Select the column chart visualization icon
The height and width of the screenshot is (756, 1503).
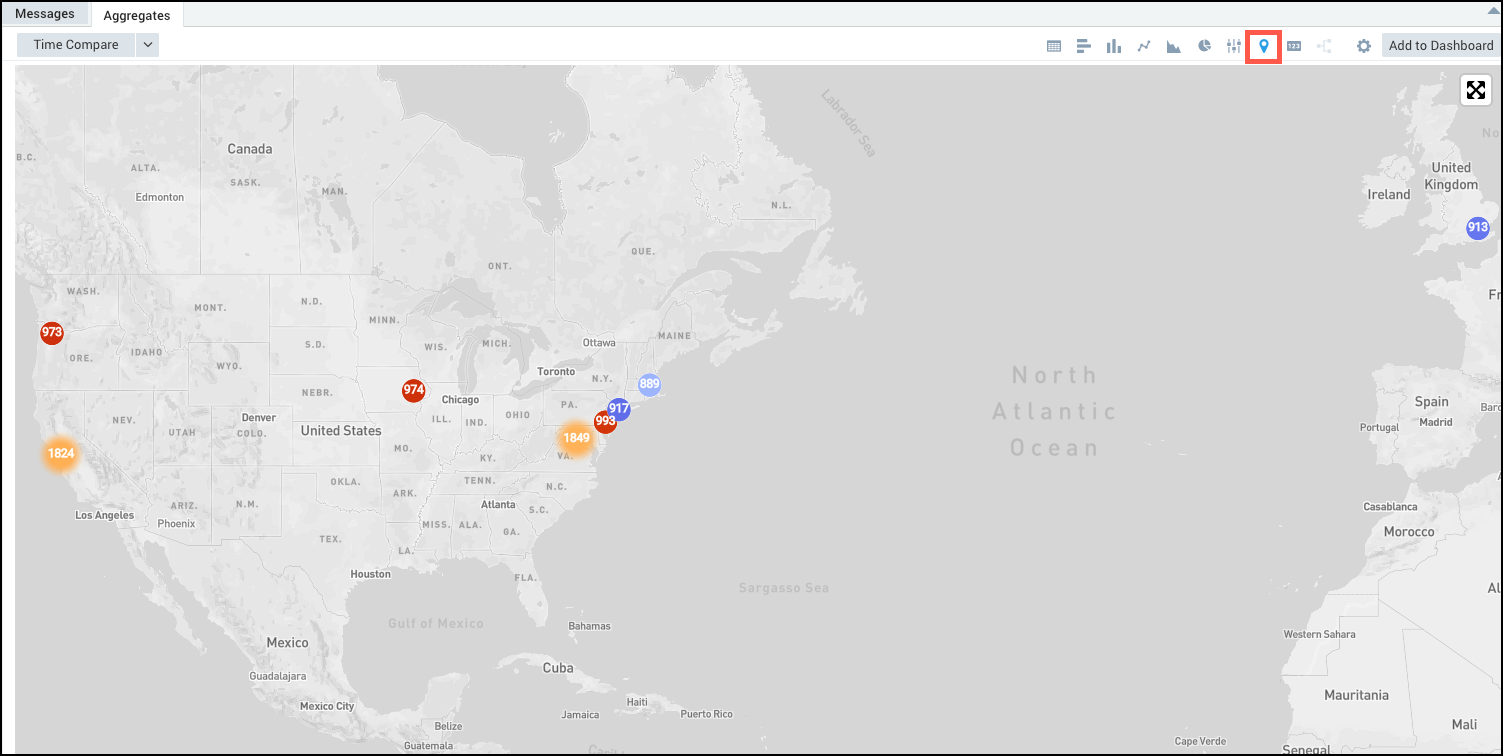point(1114,45)
